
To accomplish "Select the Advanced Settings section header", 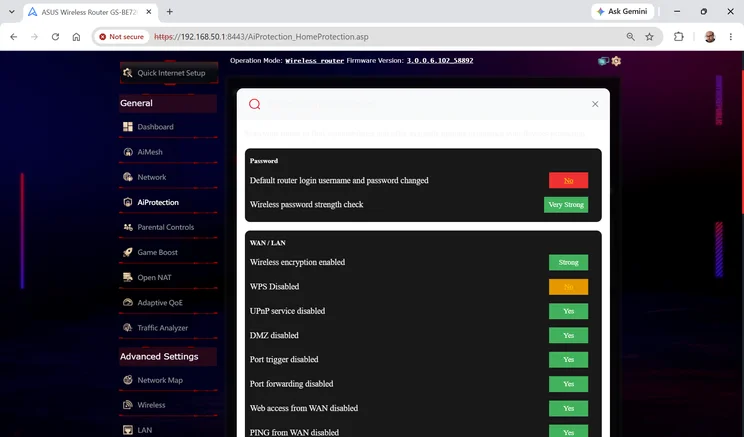I will (168, 356).
